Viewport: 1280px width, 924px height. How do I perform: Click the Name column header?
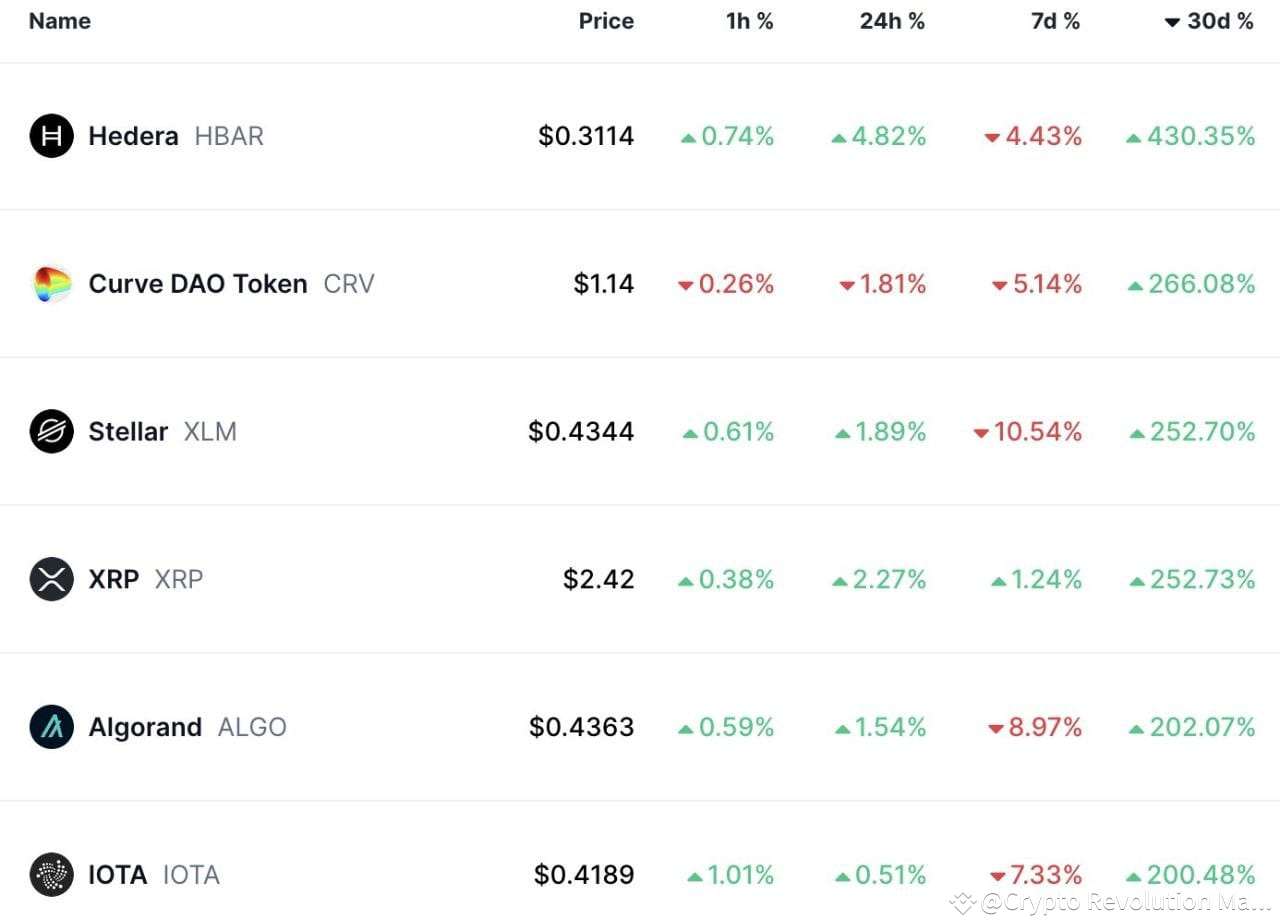coord(59,20)
